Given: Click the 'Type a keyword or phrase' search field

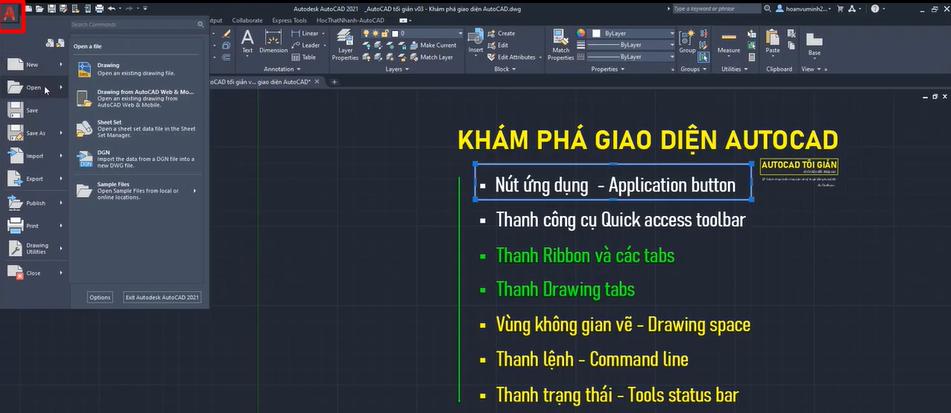Looking at the screenshot, I should (716, 9).
